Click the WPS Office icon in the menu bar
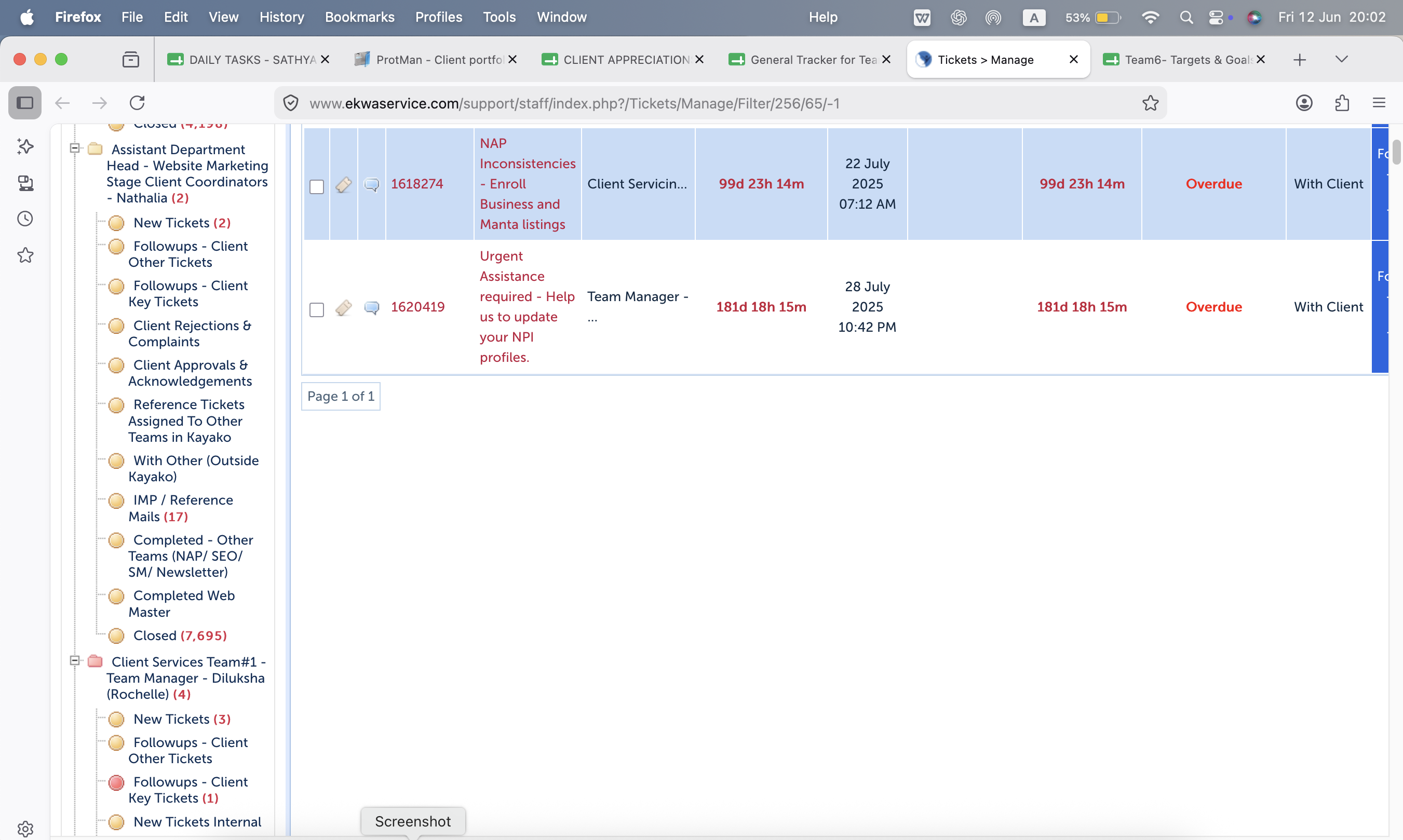This screenshot has width=1403, height=840. click(922, 18)
